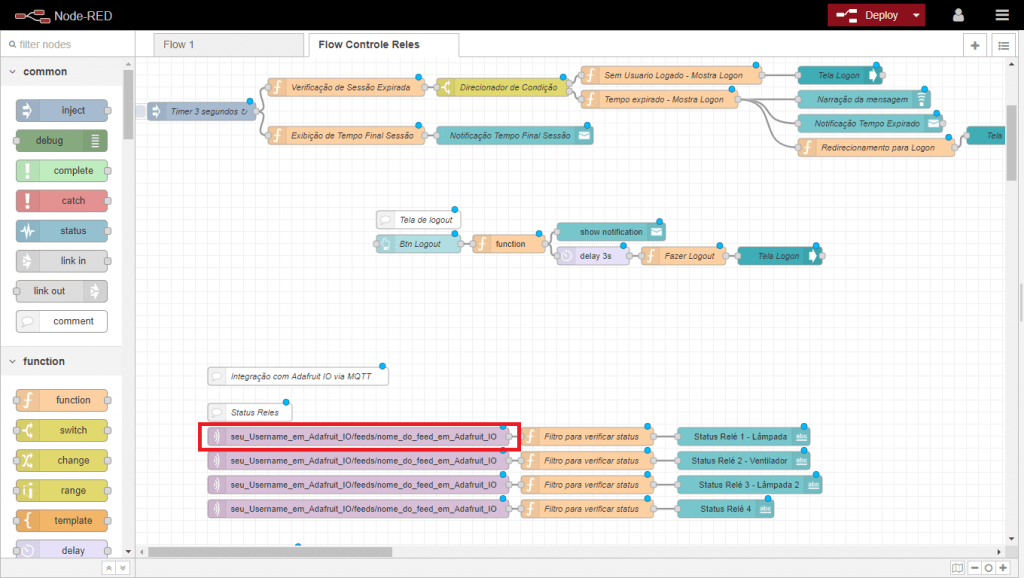Image resolution: width=1024 pixels, height=578 pixels.
Task: Select Verificação de Sessão Expirada function node
Action: point(346,87)
